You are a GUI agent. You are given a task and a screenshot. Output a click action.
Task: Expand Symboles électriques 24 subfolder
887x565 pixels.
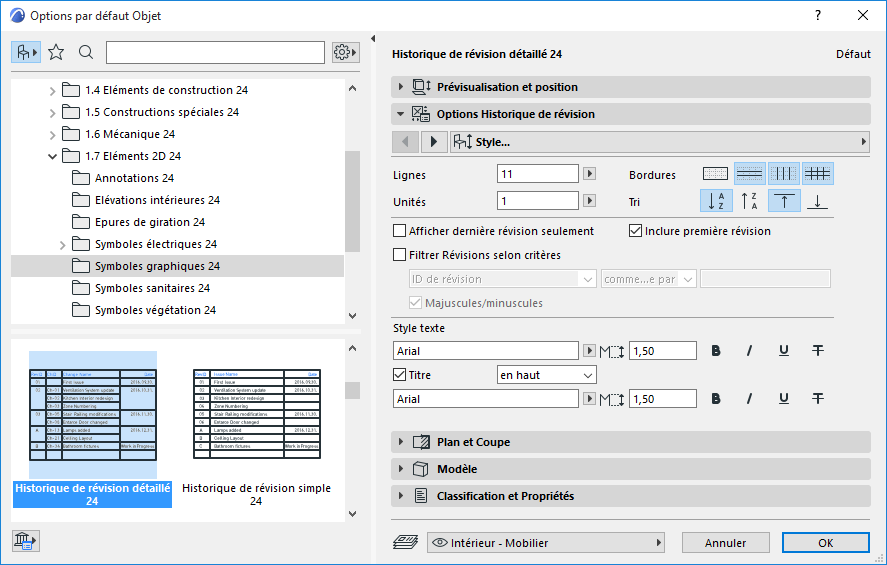pyautogui.click(x=62, y=244)
